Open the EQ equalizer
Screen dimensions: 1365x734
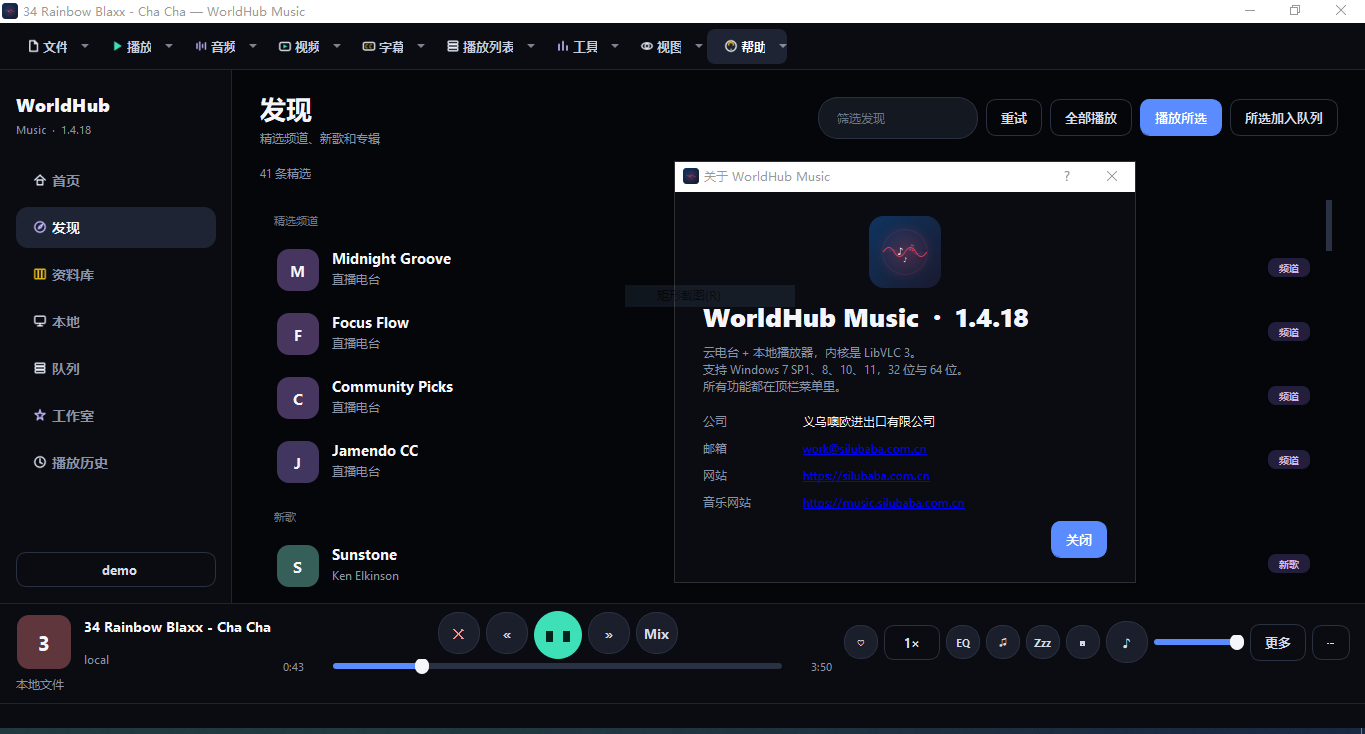963,642
